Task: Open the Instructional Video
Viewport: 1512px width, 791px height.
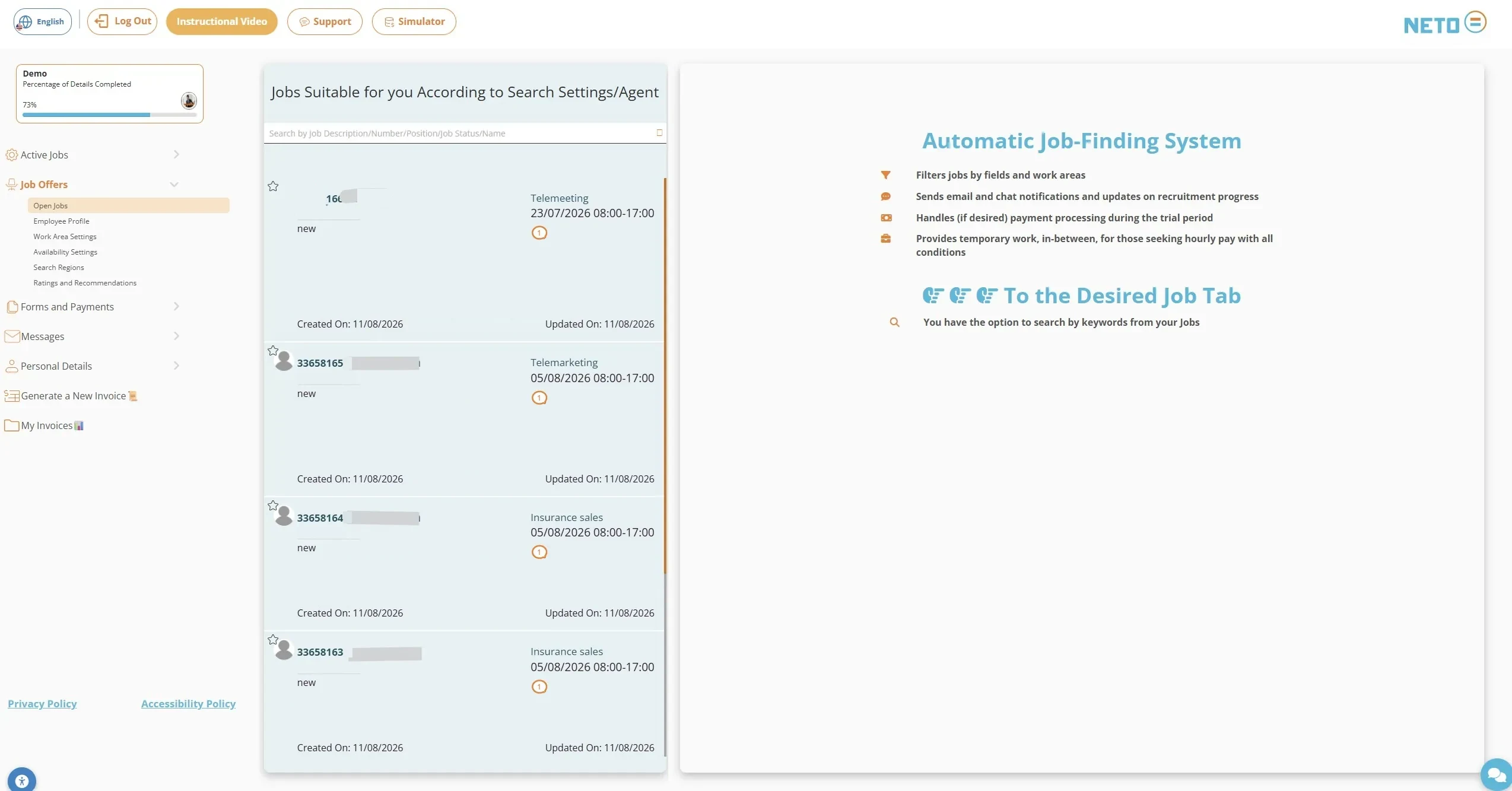Action: (x=222, y=21)
